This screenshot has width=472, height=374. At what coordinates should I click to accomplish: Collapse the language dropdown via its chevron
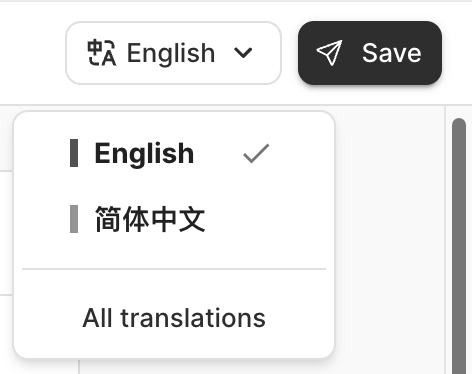(243, 53)
